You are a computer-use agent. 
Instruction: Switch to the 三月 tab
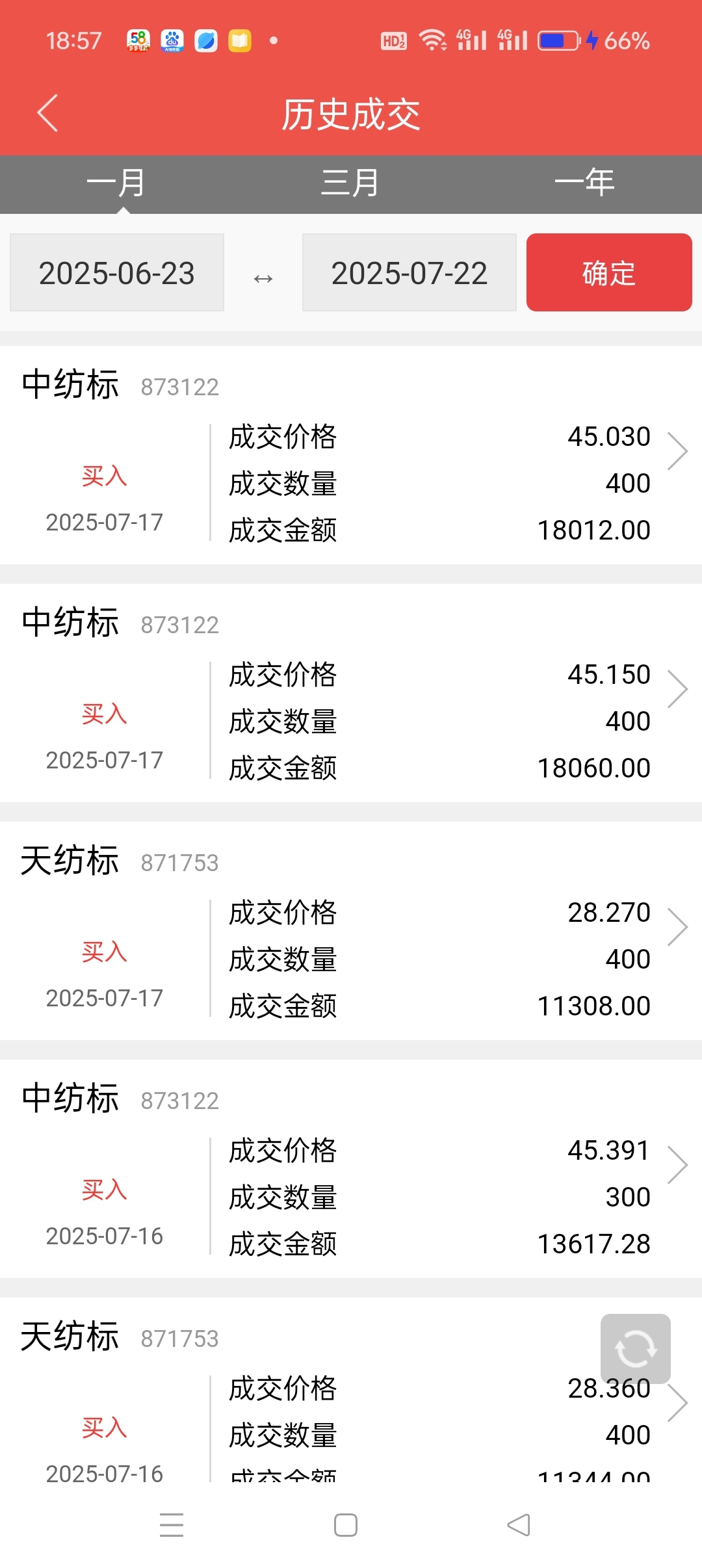351,183
